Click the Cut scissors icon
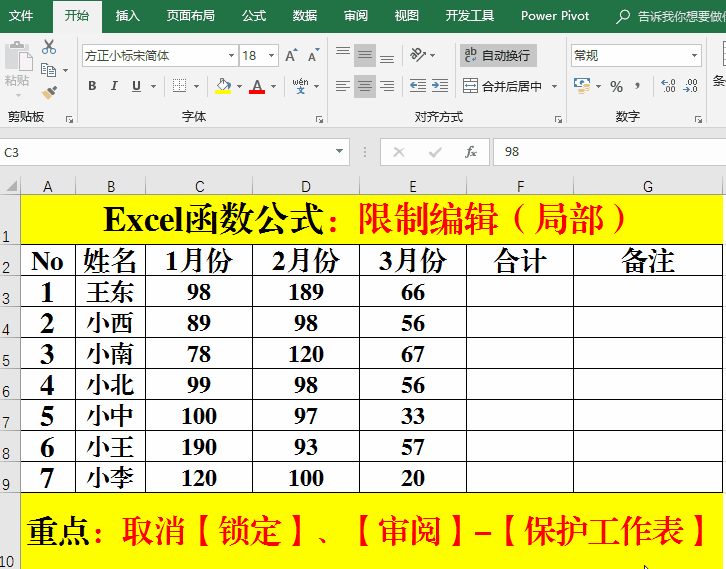The height and width of the screenshot is (569, 726). (49, 47)
